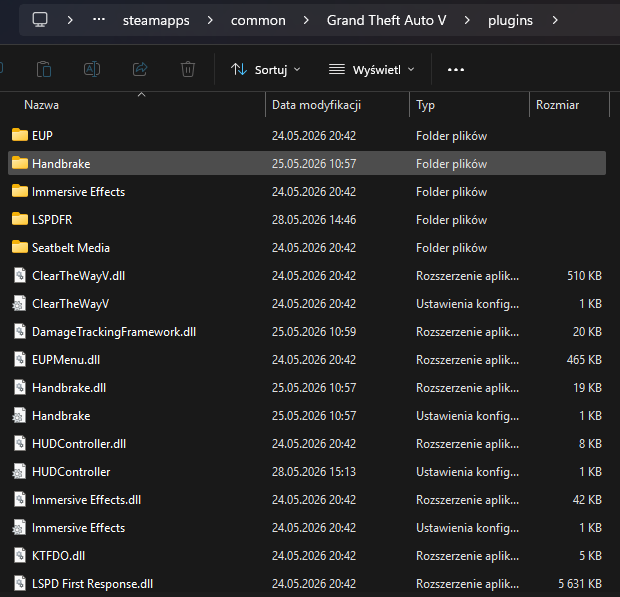620x597 pixels.
Task: Select the EUP folder name
Action: (x=42, y=136)
